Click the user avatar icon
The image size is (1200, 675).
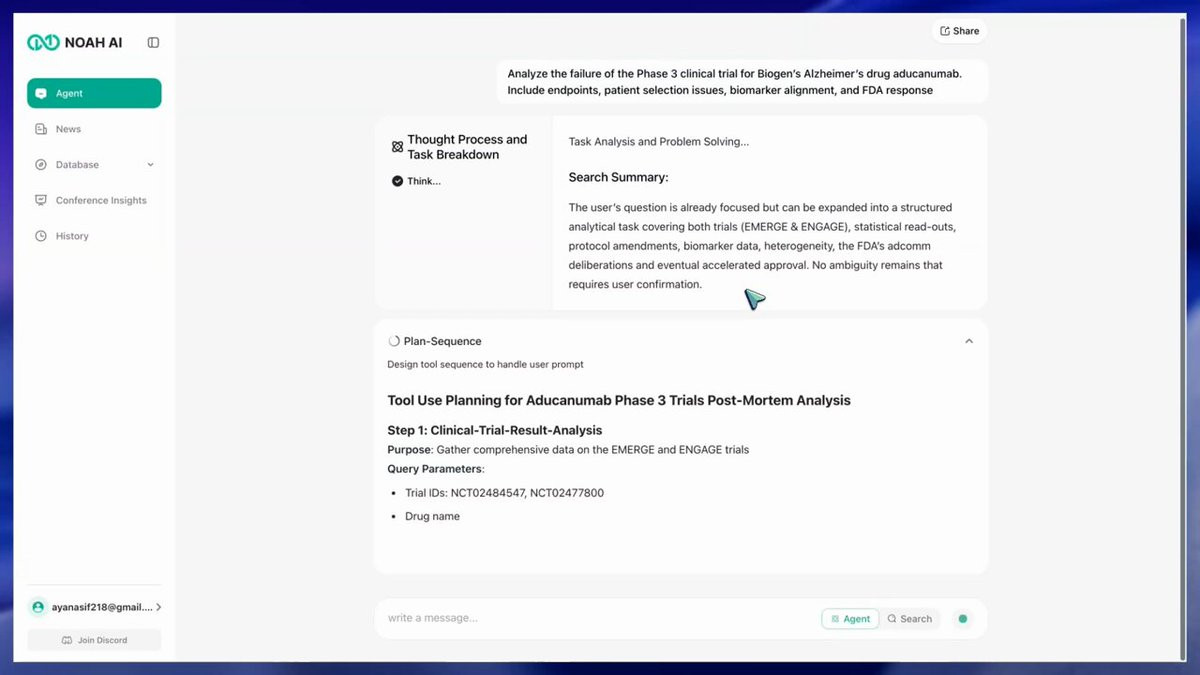pos(38,607)
